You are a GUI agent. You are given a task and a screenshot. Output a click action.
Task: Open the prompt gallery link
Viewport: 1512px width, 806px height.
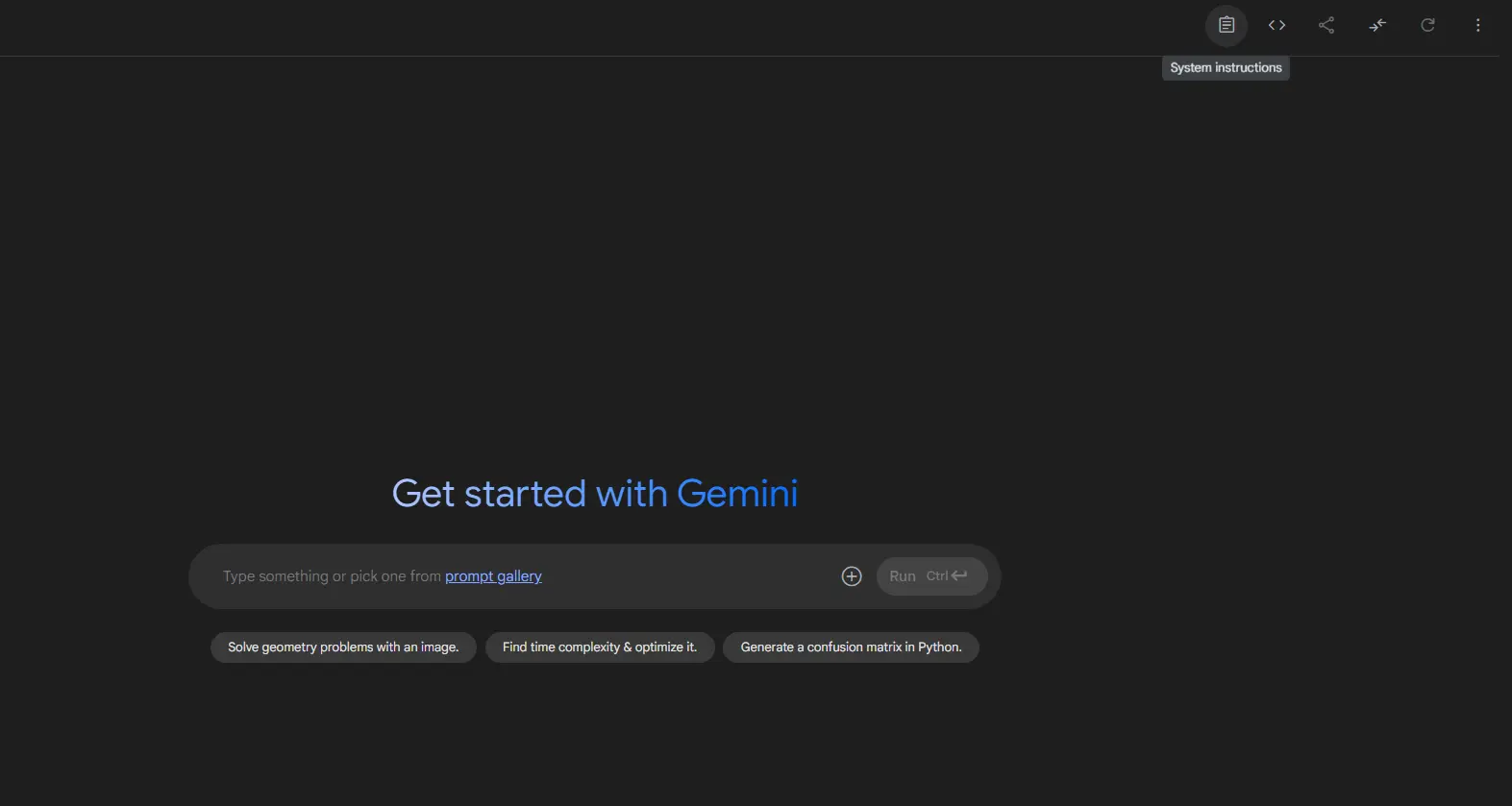tap(493, 576)
